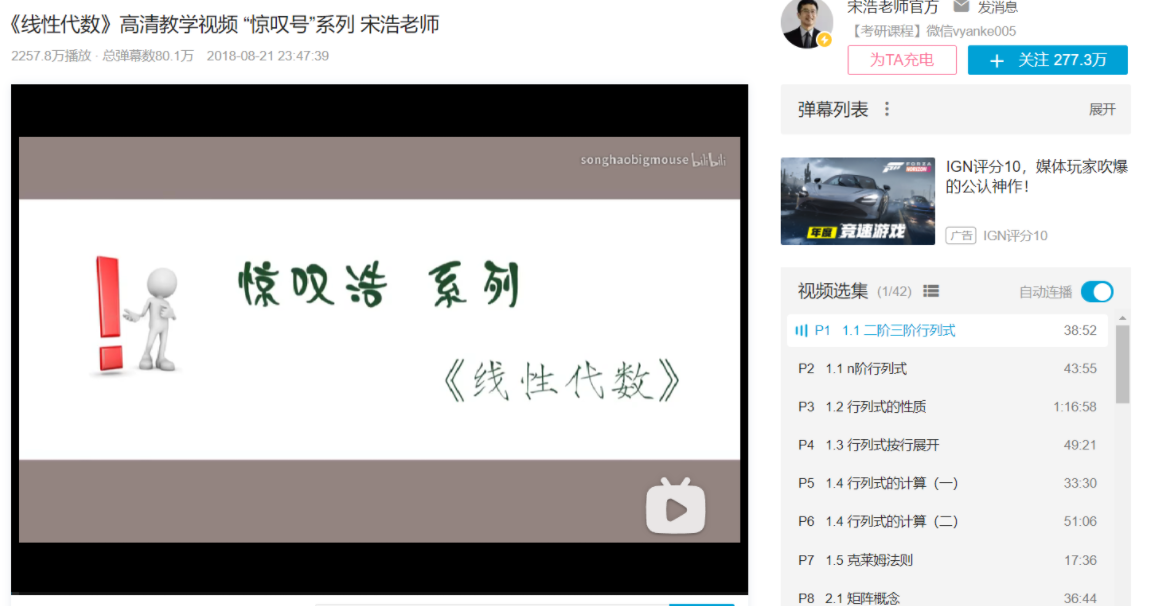Select episode P1 1.1 二阶三阶行列式

(947, 330)
